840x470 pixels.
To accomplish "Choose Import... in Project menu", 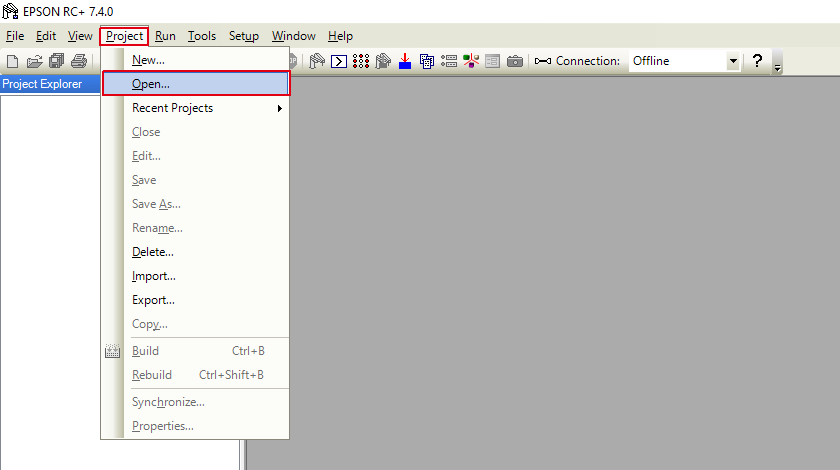I will (196, 276).
